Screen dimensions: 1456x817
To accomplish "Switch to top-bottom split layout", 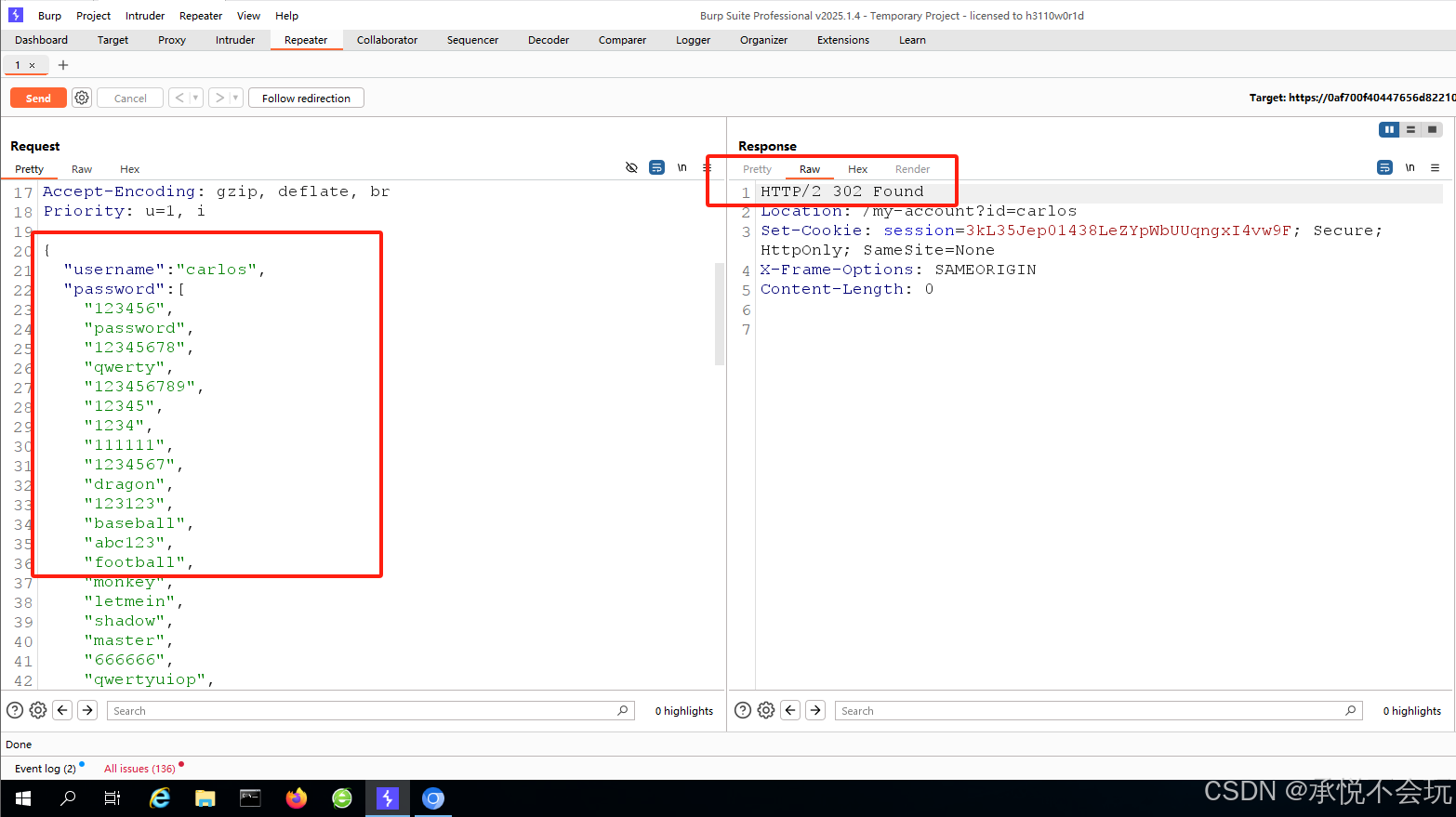I will (x=1410, y=129).
